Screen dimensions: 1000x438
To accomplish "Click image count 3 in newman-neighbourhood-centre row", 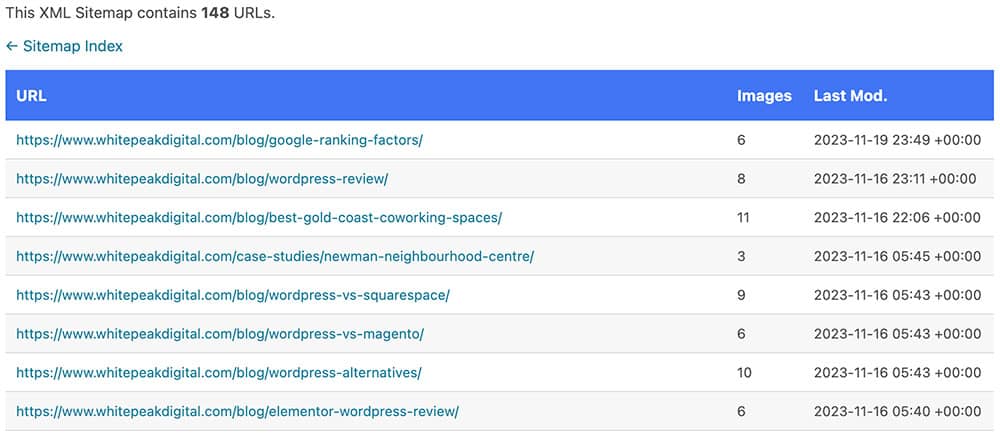I will coord(741,257).
